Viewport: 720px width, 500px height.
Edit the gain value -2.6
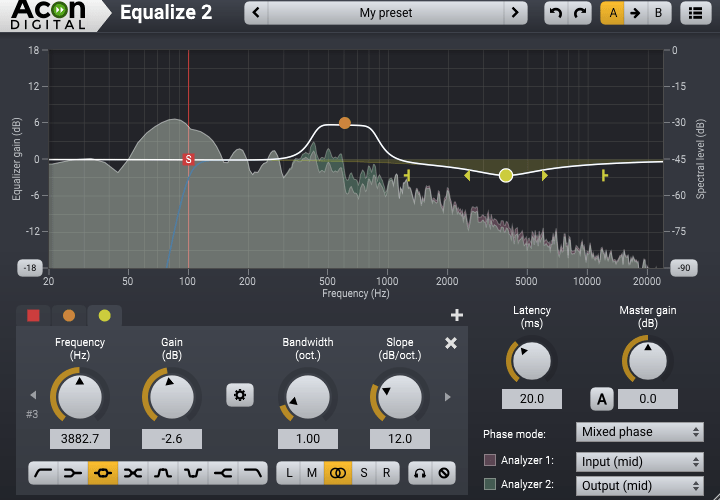[172, 439]
